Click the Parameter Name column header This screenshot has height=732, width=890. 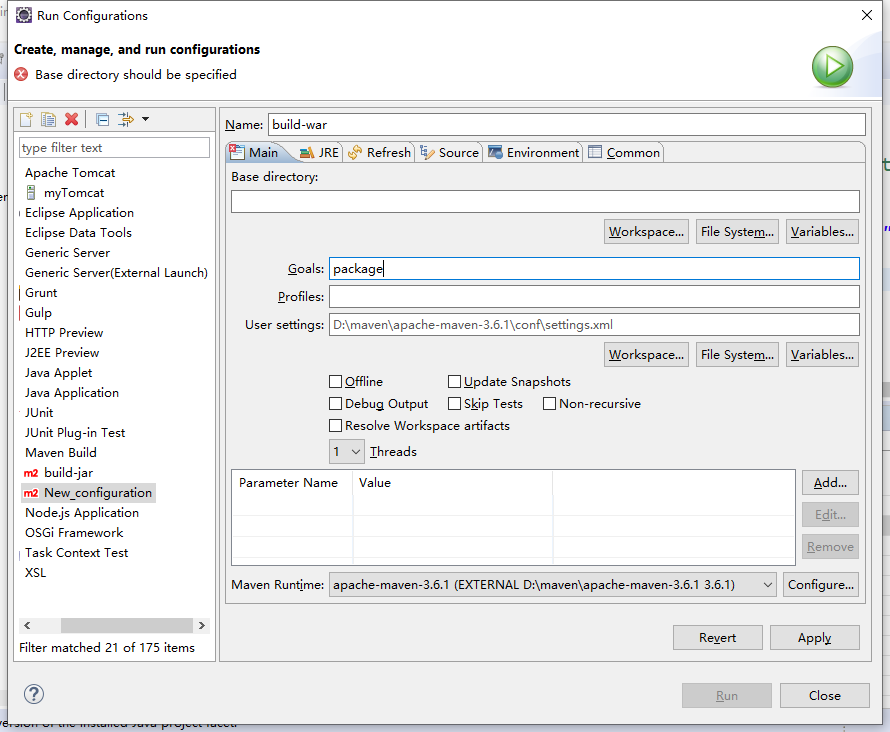pos(288,483)
